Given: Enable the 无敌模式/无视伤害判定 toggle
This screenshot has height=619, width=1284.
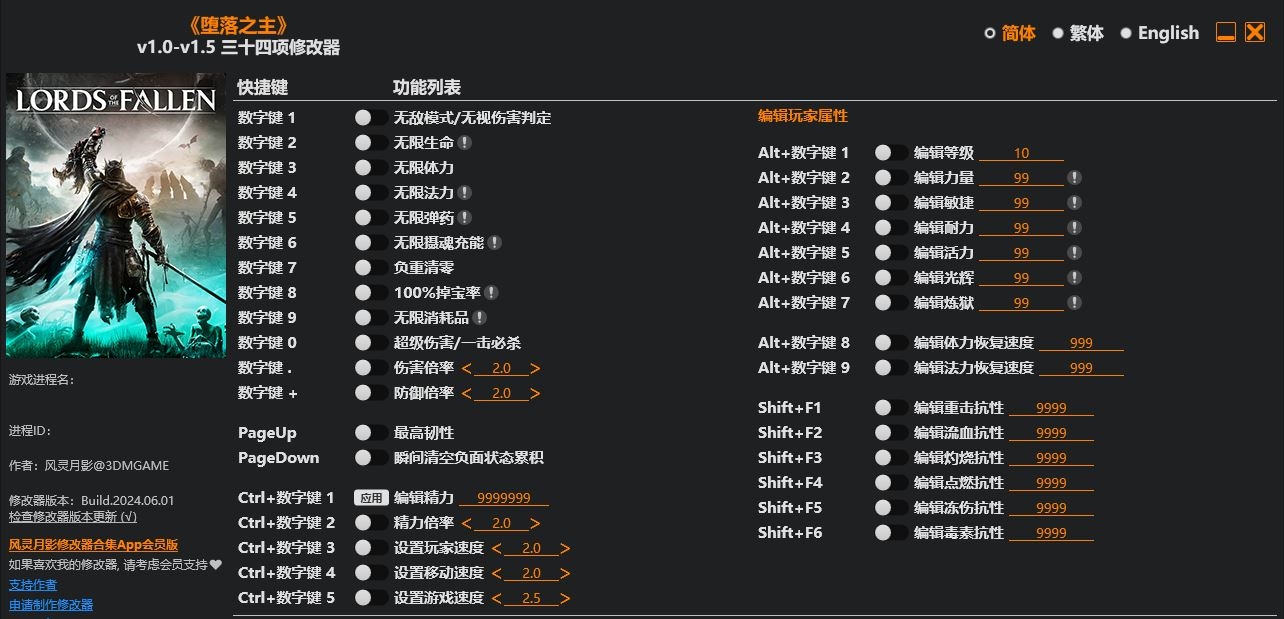Looking at the screenshot, I should 371,118.
